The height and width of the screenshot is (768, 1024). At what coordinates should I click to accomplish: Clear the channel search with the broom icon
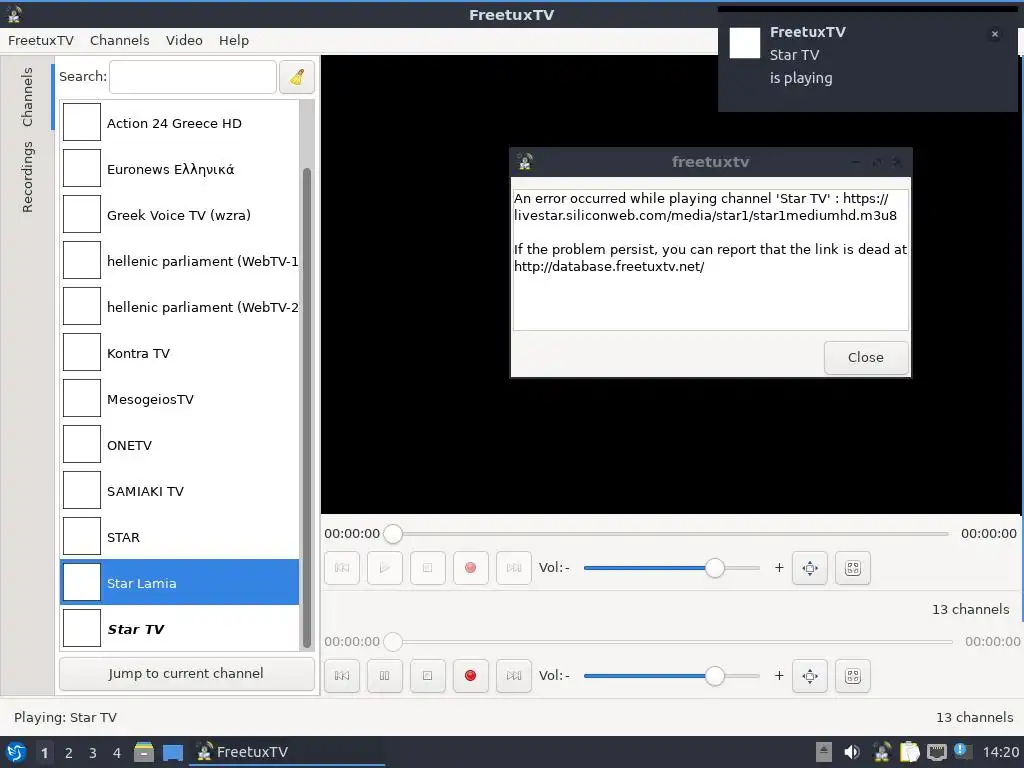(297, 77)
